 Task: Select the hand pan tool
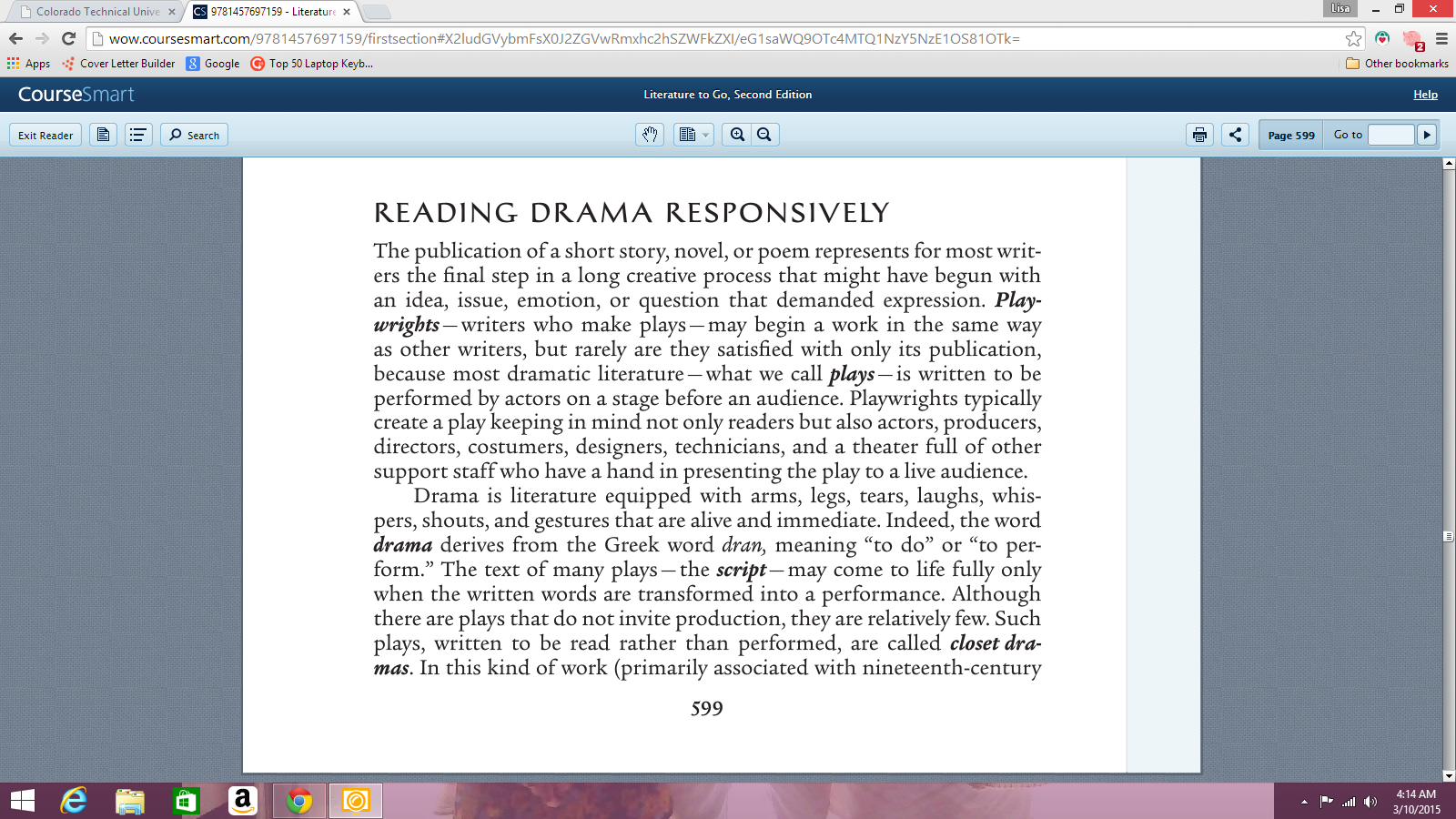(x=650, y=135)
